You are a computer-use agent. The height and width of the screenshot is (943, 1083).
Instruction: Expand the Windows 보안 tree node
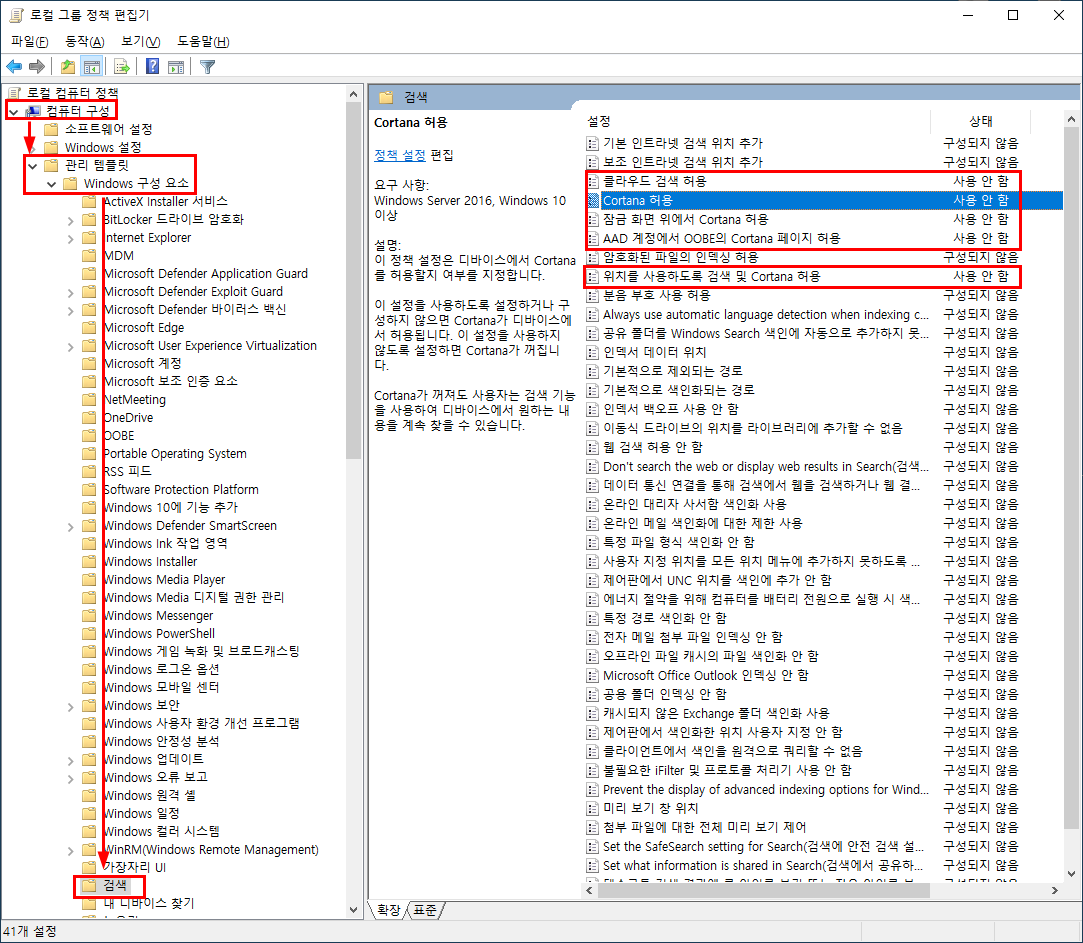pyautogui.click(x=71, y=706)
